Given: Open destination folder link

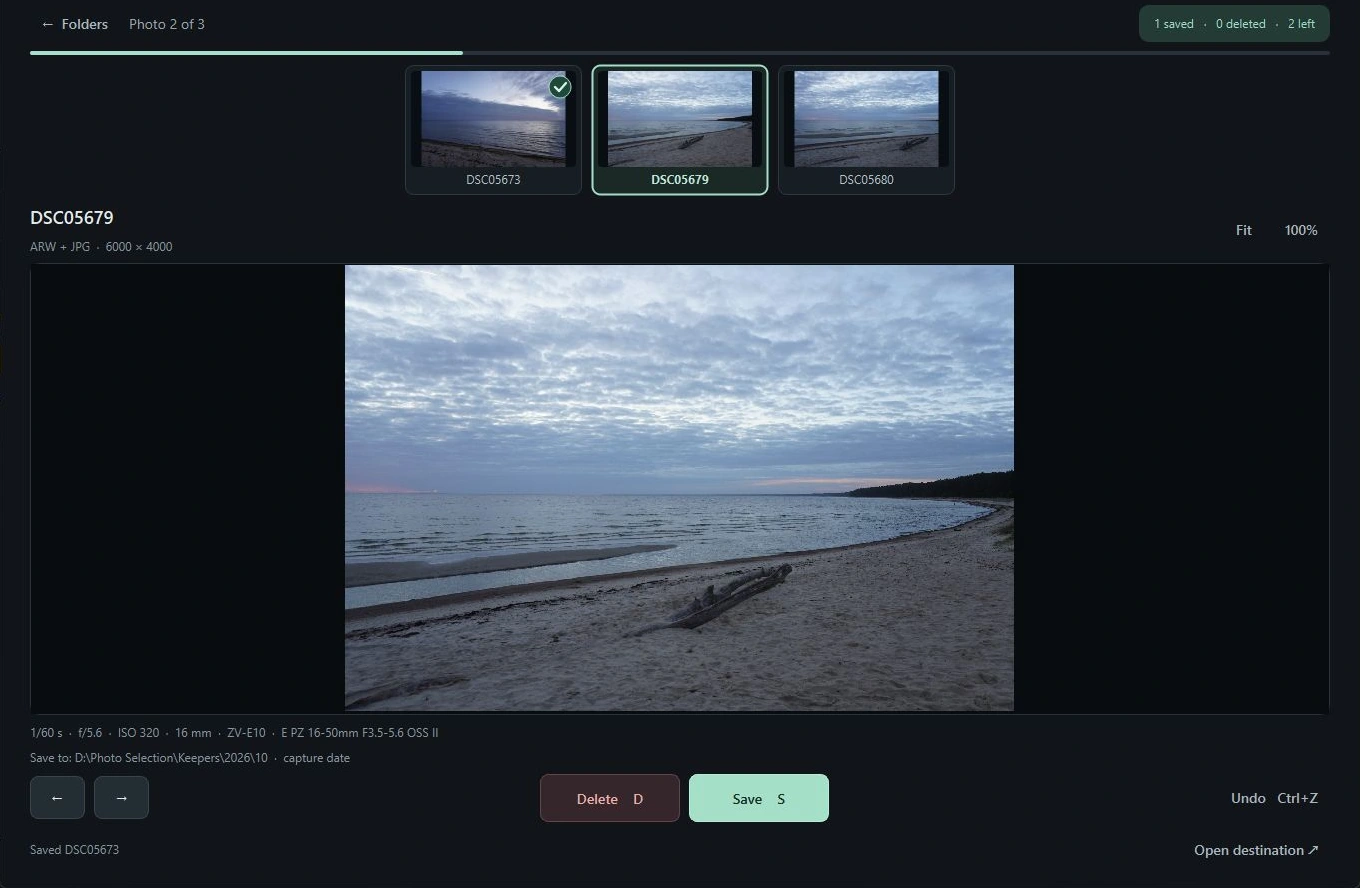Looking at the screenshot, I should 1256,850.
